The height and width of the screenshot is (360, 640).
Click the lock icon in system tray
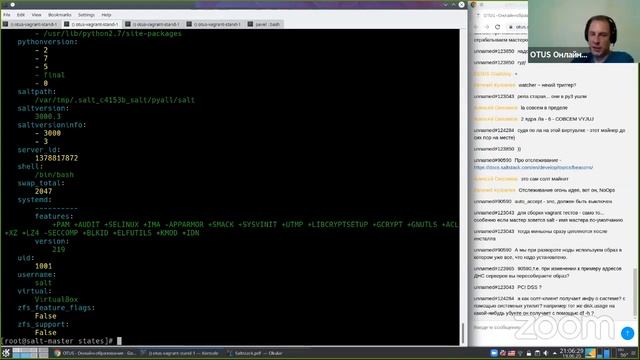pos(529,353)
